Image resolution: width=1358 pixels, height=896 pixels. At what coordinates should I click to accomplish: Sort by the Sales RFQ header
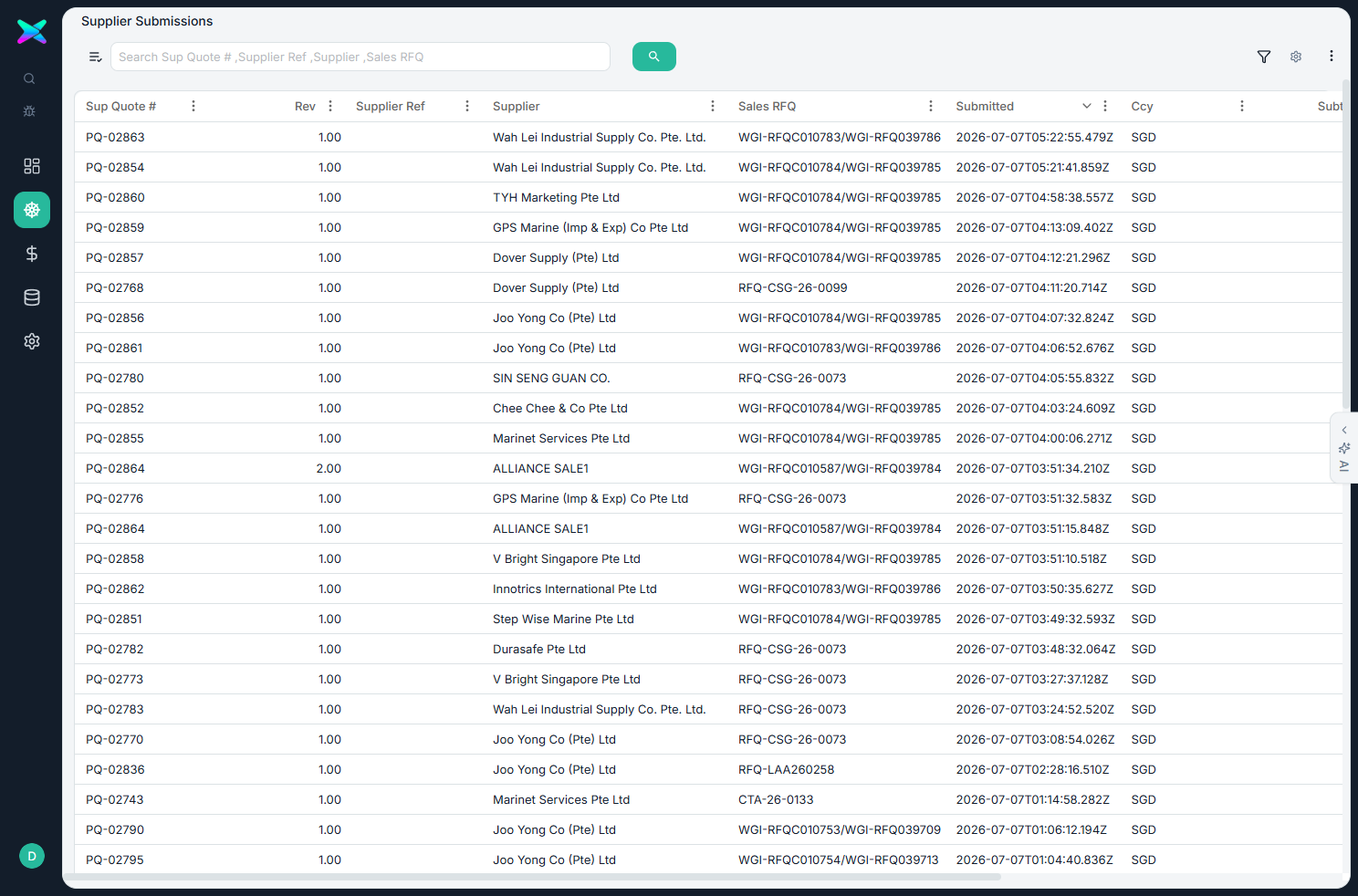[767, 106]
